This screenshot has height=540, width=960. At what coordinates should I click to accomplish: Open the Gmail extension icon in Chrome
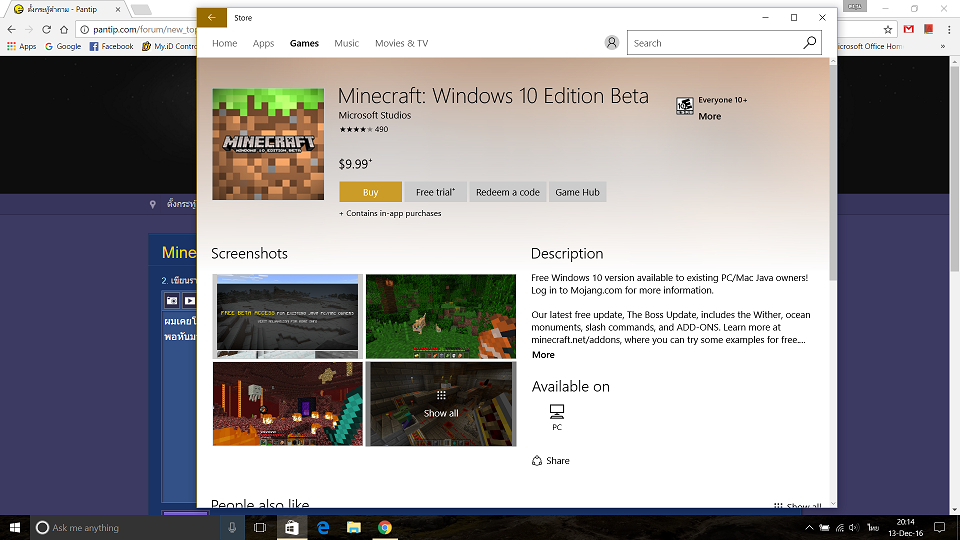909,29
